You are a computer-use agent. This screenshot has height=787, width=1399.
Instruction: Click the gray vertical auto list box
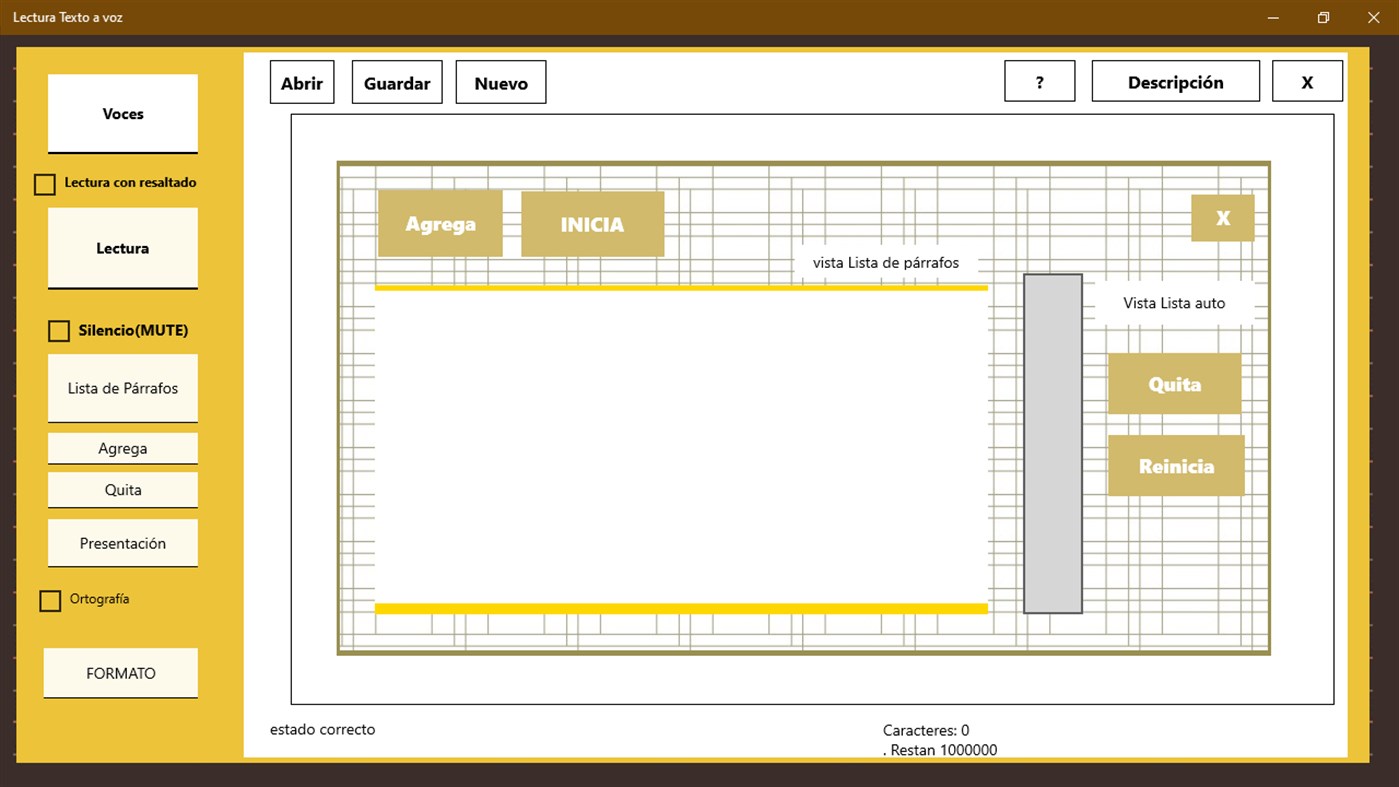[x=1053, y=443]
